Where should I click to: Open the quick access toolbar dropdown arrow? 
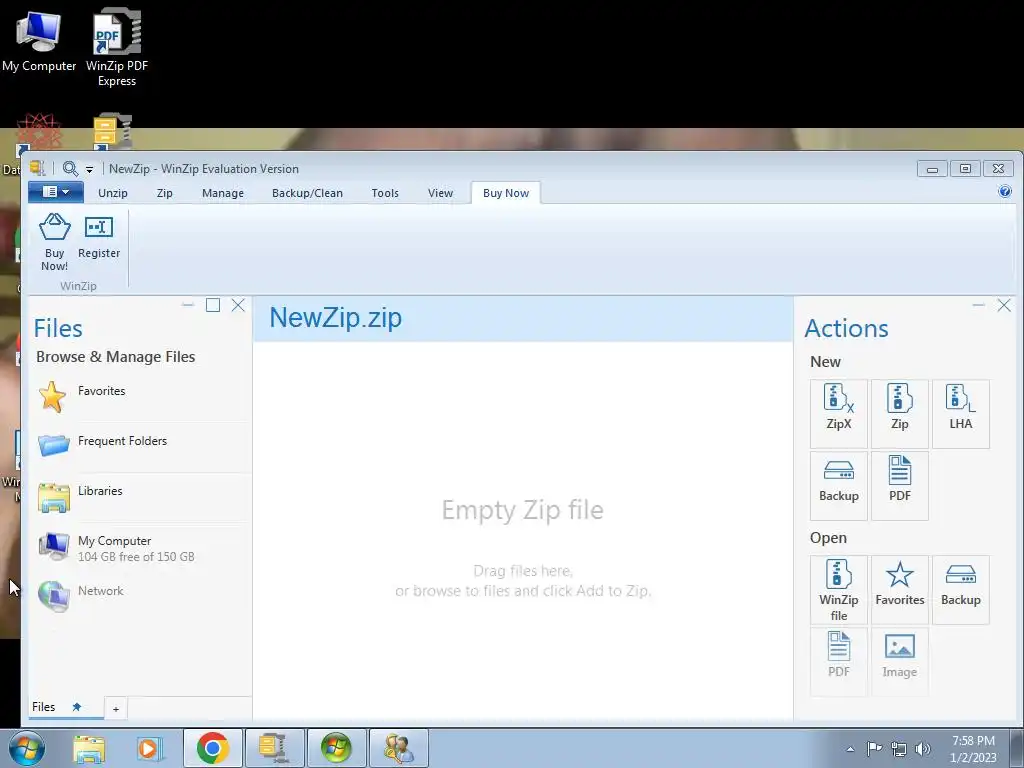point(89,170)
